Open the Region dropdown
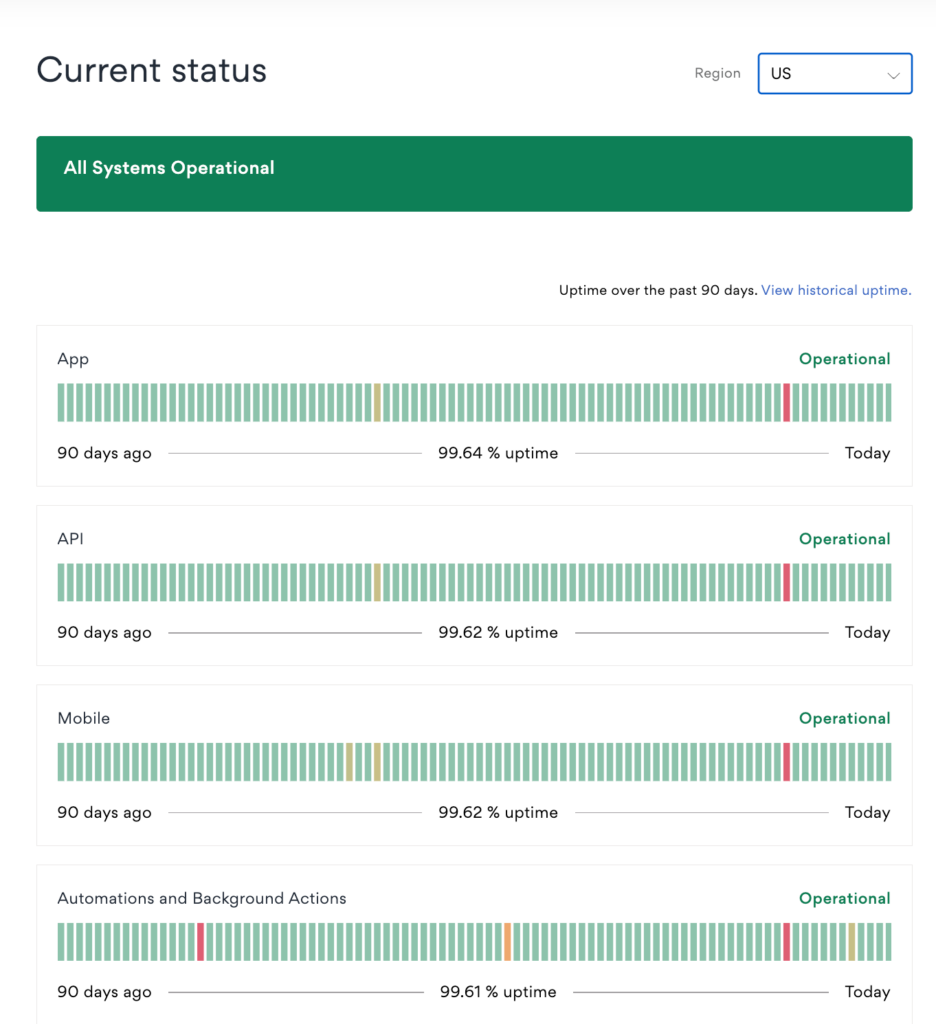The width and height of the screenshot is (936, 1024). coord(834,73)
